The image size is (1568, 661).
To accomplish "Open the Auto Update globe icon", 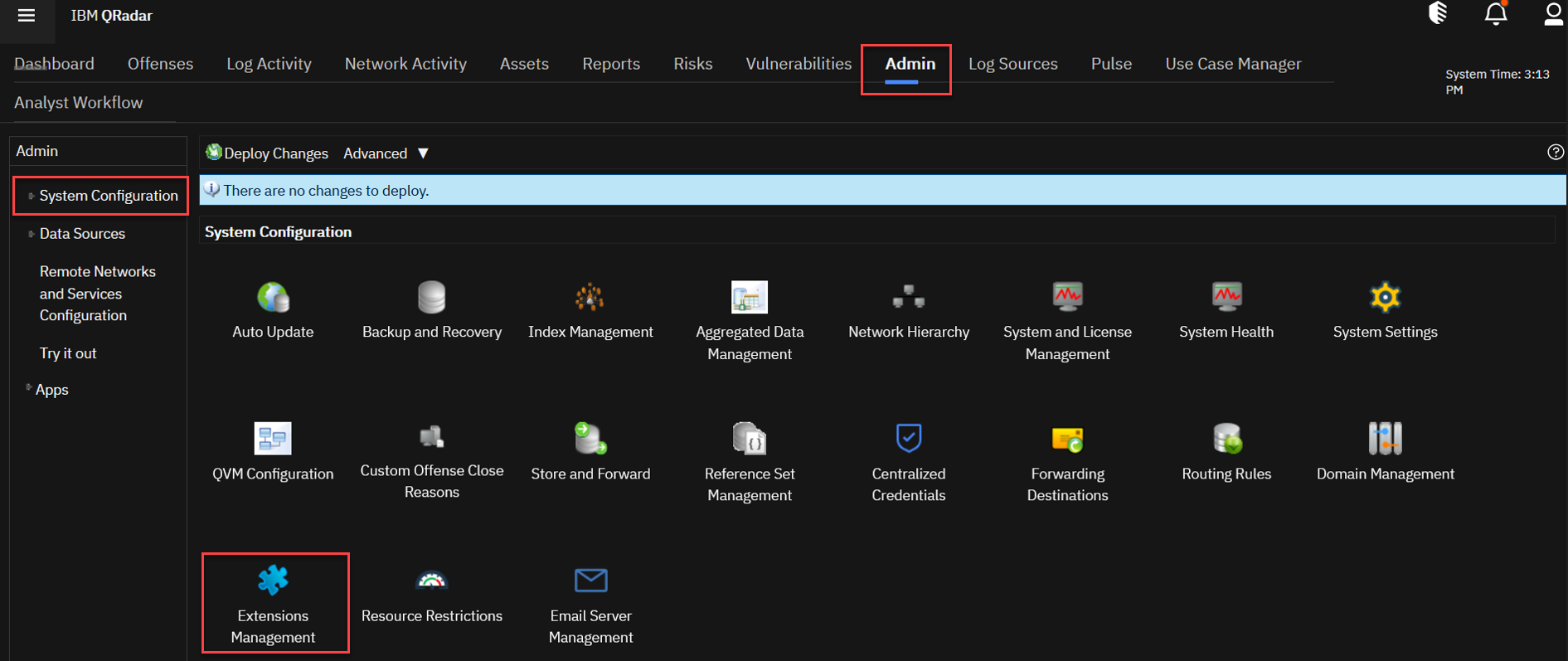I will 273,297.
